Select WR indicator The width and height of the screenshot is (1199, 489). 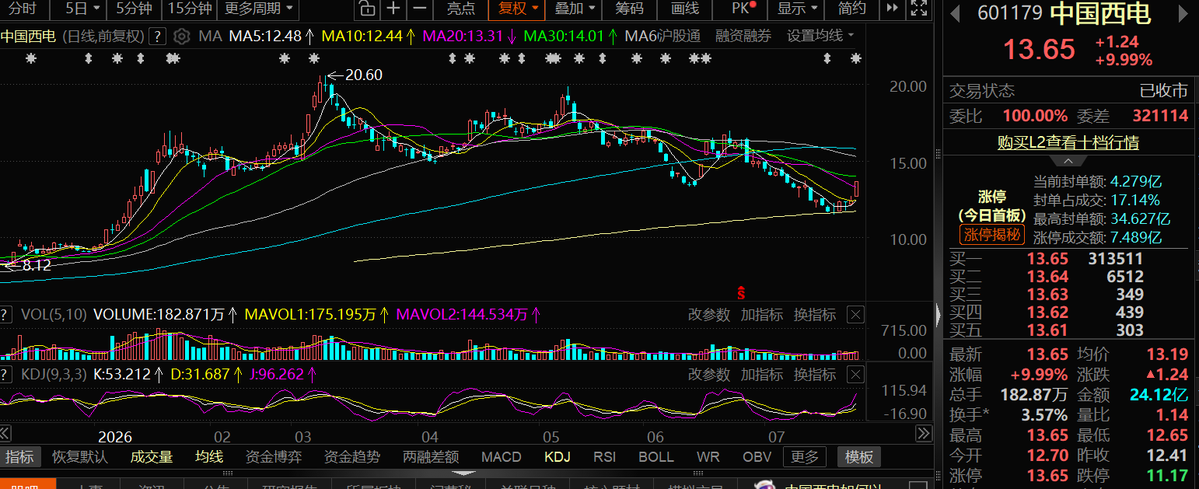coord(707,458)
